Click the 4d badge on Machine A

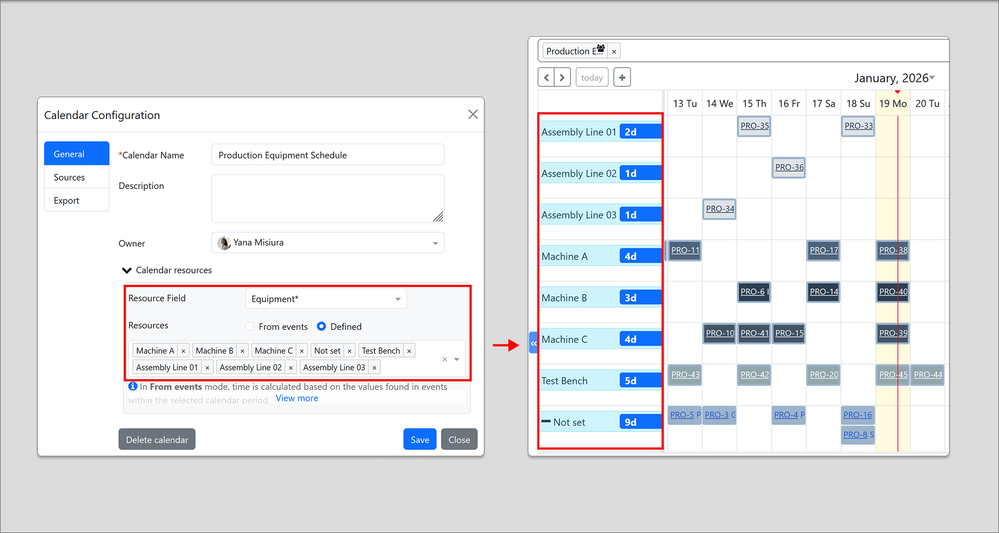tap(640, 256)
